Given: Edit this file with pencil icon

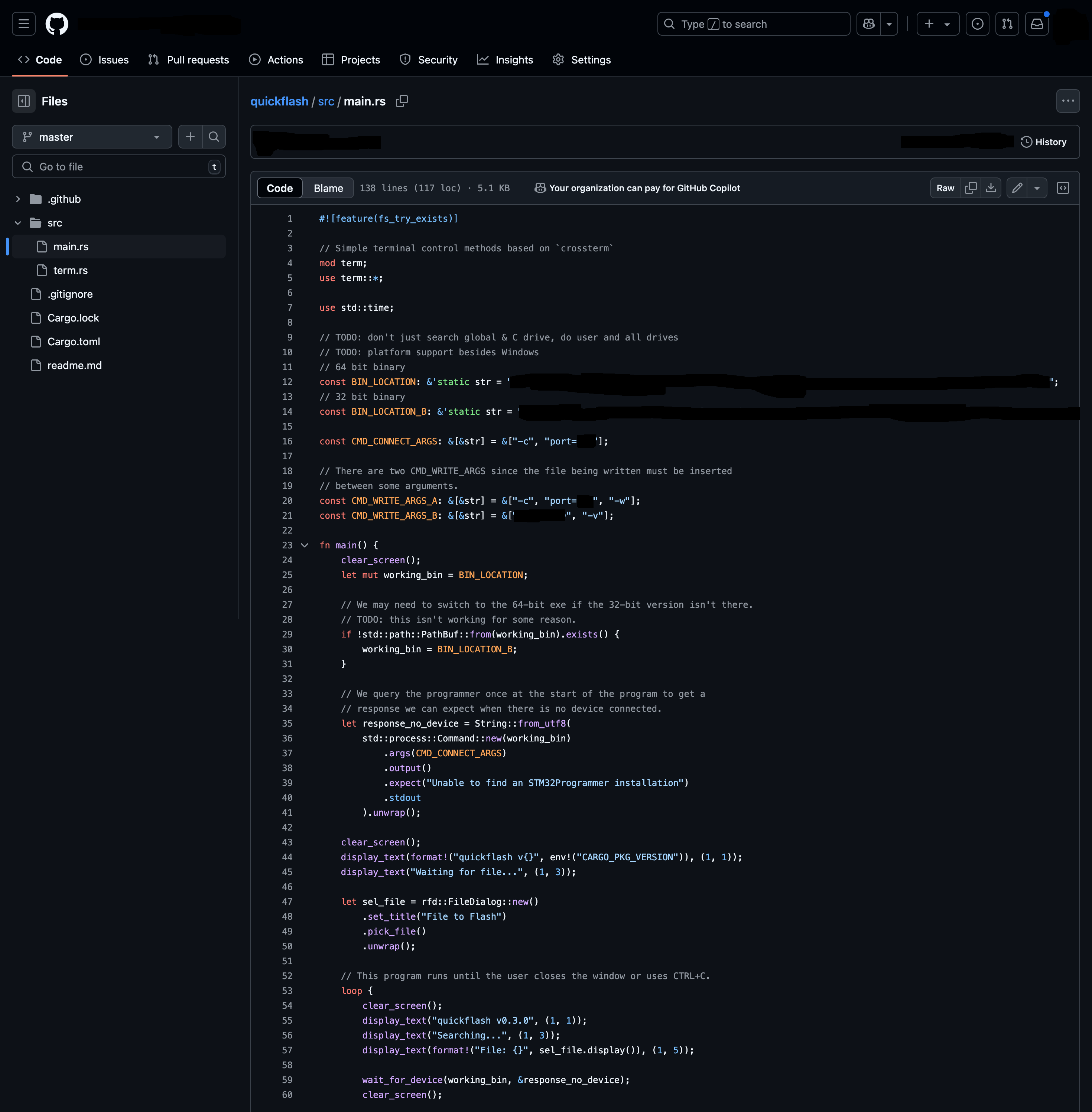Looking at the screenshot, I should (x=1017, y=188).
